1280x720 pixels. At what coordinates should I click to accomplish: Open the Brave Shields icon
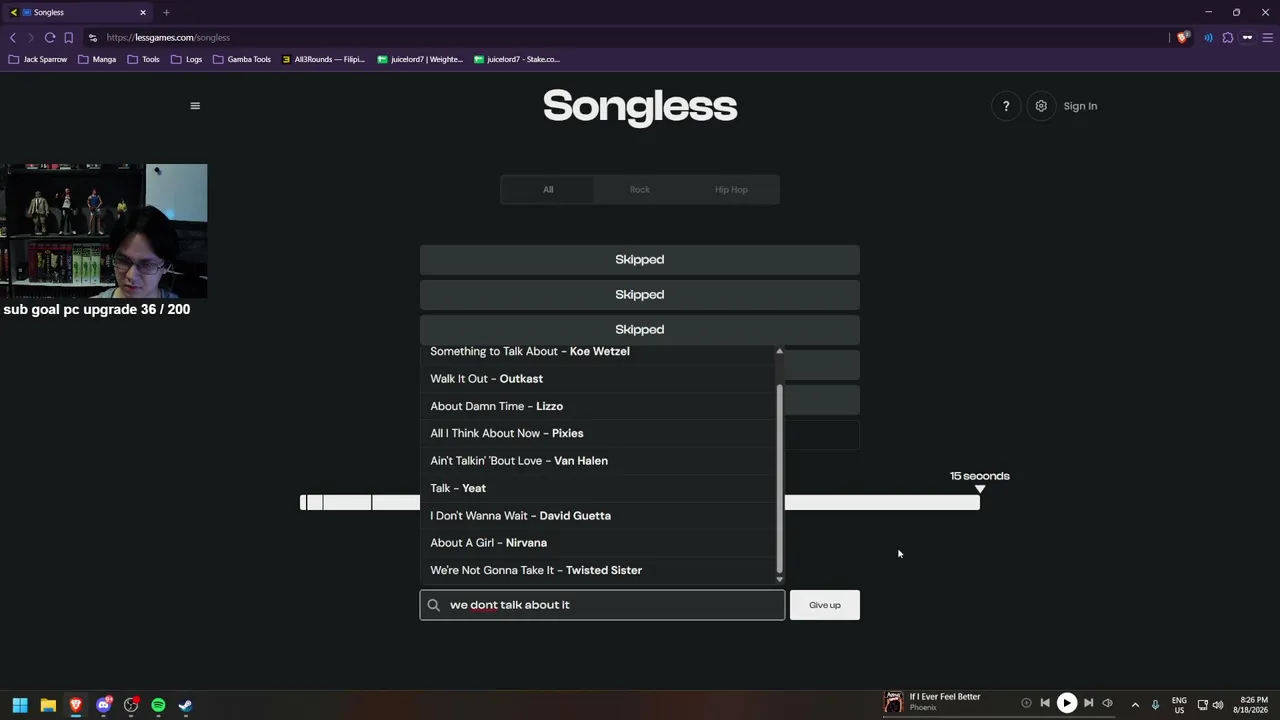pyautogui.click(x=1183, y=38)
